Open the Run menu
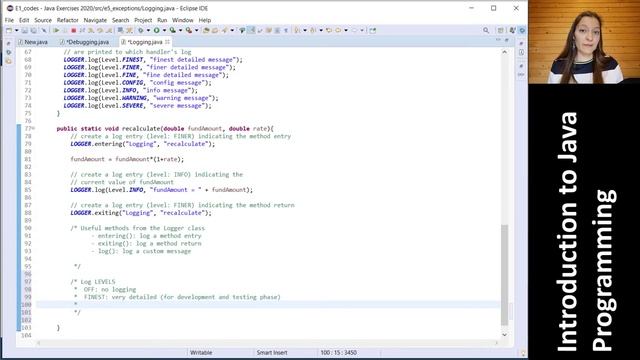The height and width of the screenshot is (360, 640). [x=162, y=20]
